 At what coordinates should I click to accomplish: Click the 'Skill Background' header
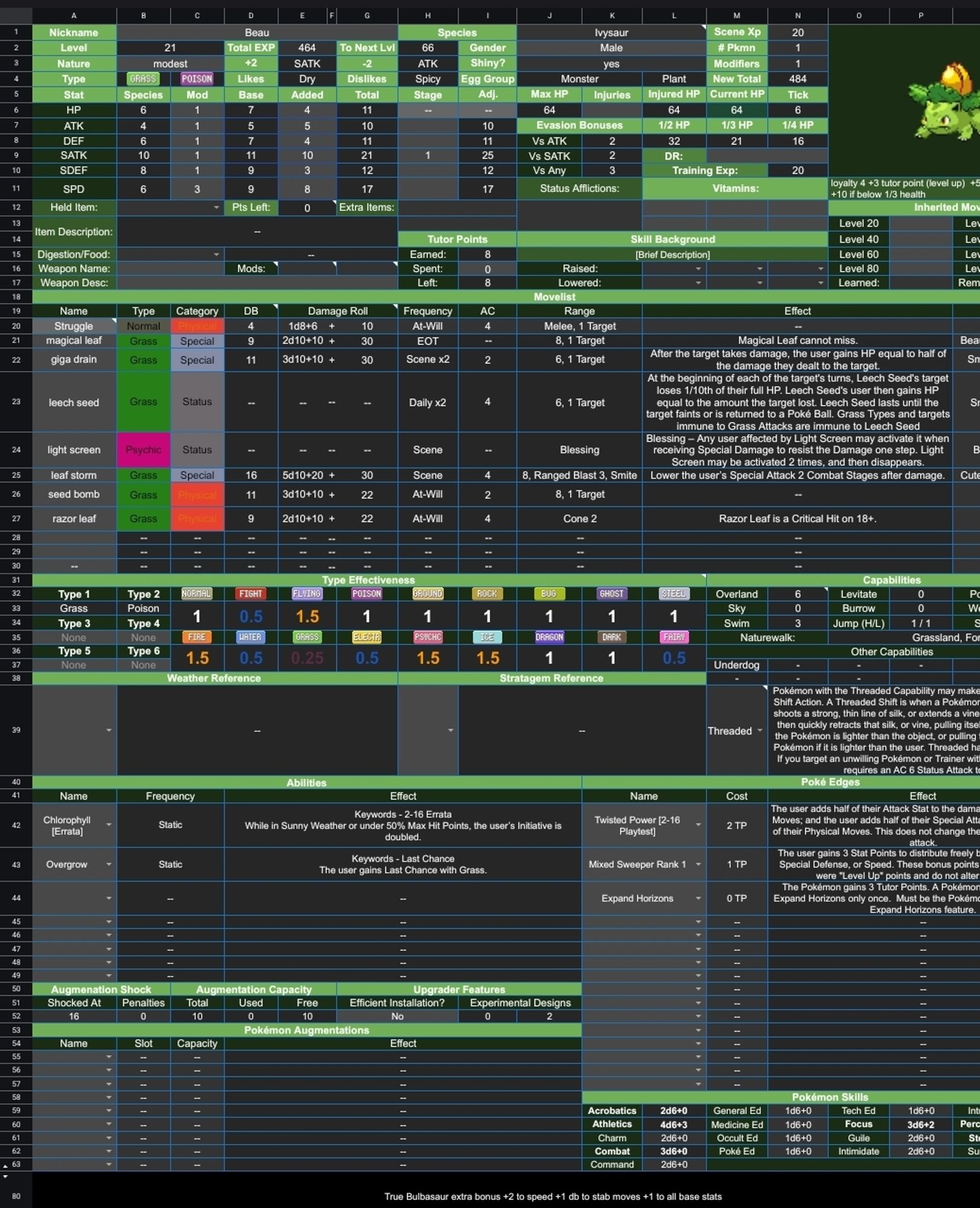672,239
